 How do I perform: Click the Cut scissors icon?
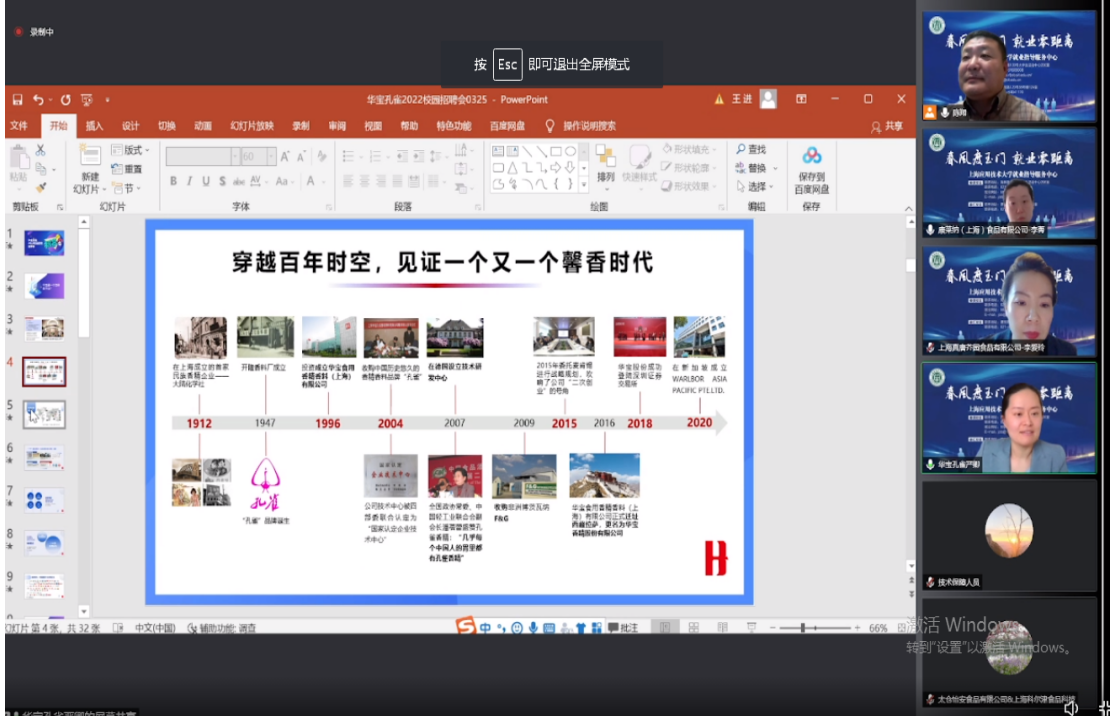point(40,151)
